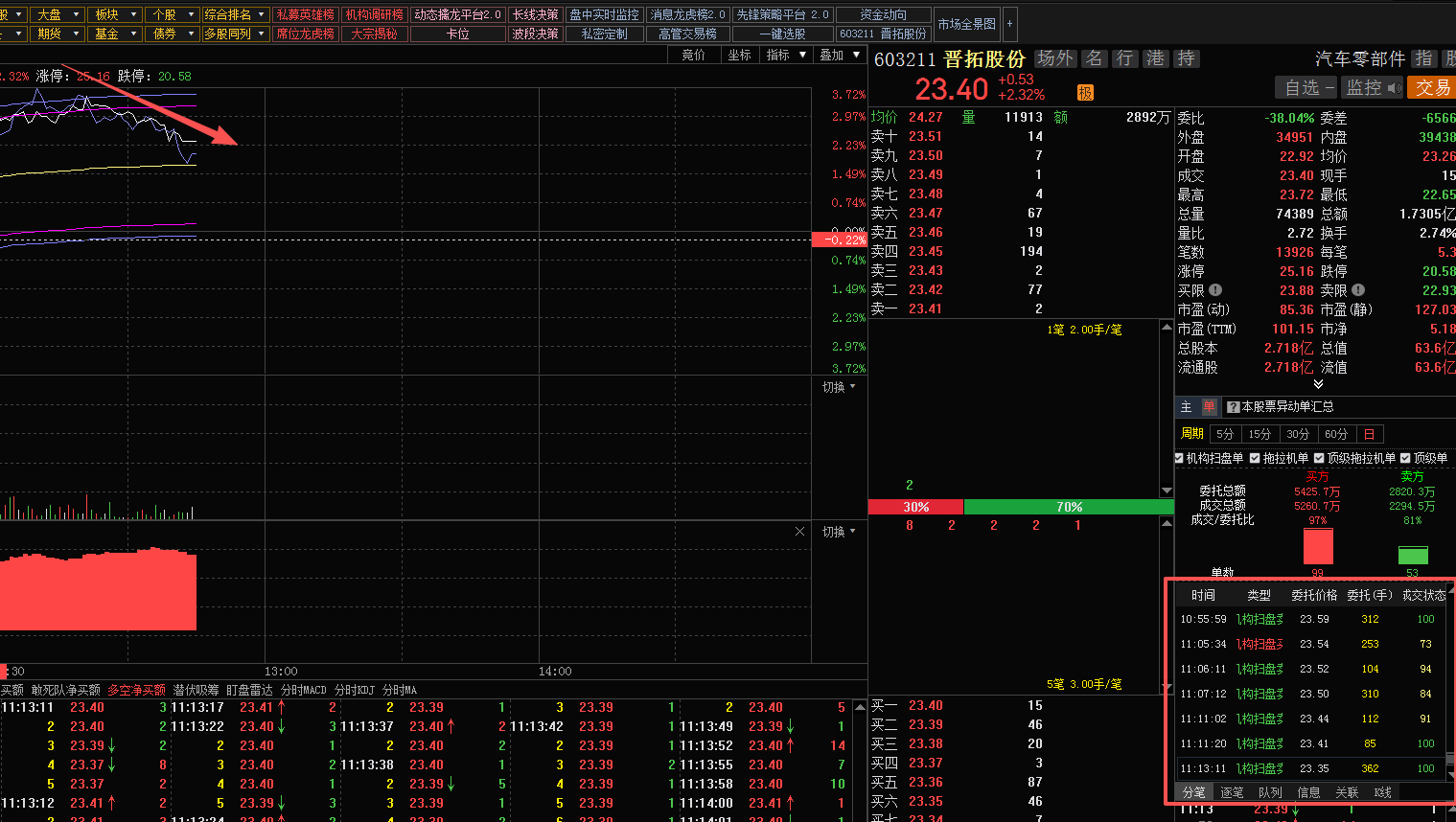Click the red 买方 volume bar
The height and width of the screenshot is (822, 1456).
[1318, 546]
